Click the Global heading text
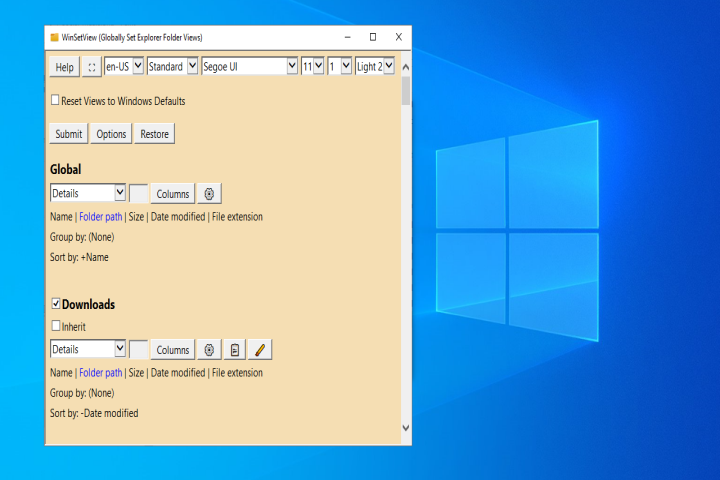 [x=66, y=169]
